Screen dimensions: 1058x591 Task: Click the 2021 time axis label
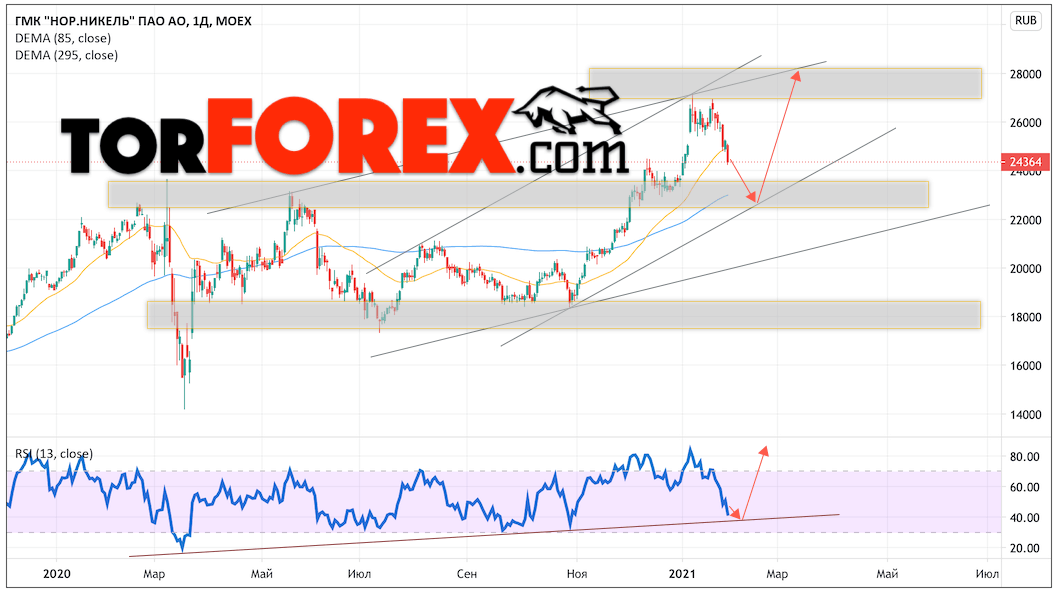tap(682, 573)
